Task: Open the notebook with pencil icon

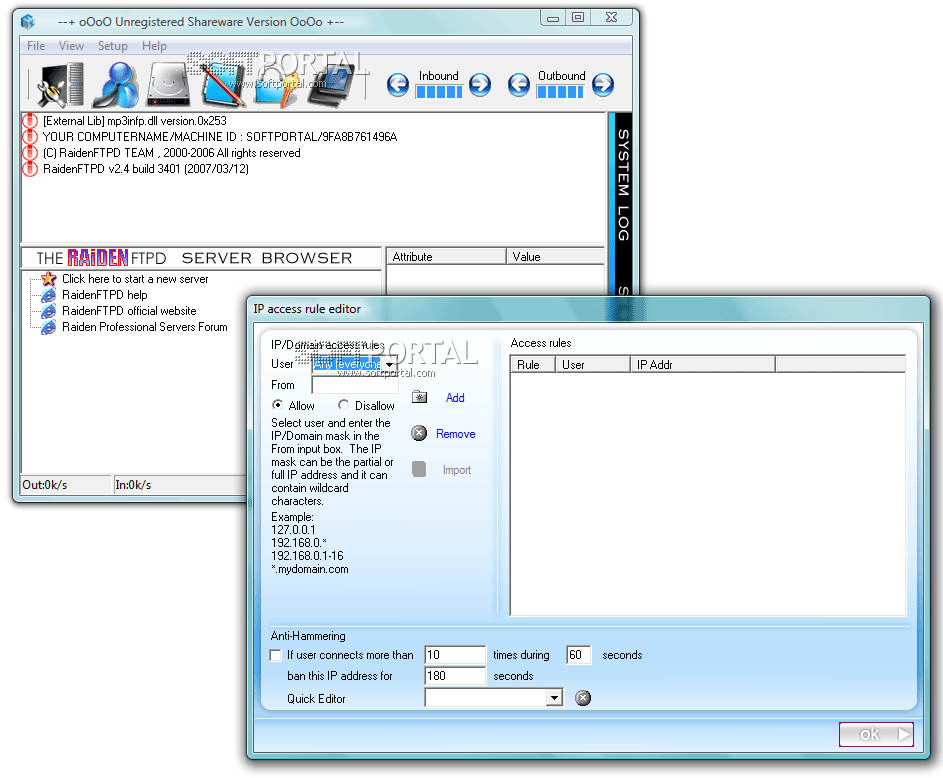Action: pos(221,85)
